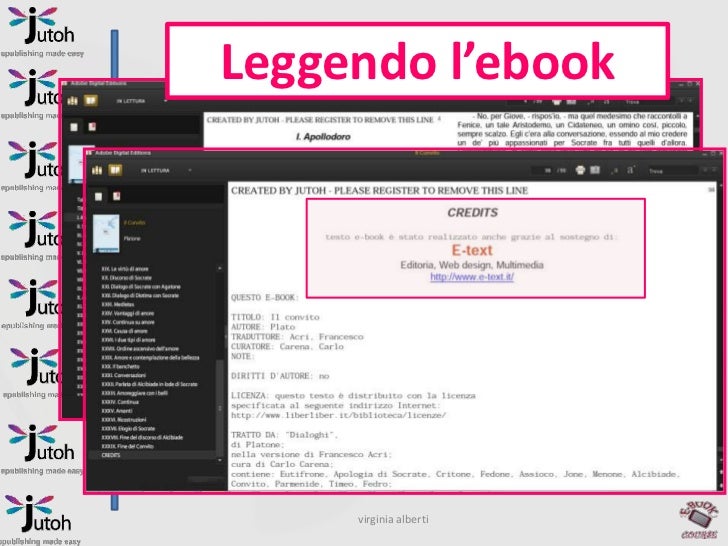
Task: Open chapter 'XXV. Continua su amore'
Action: (128, 322)
